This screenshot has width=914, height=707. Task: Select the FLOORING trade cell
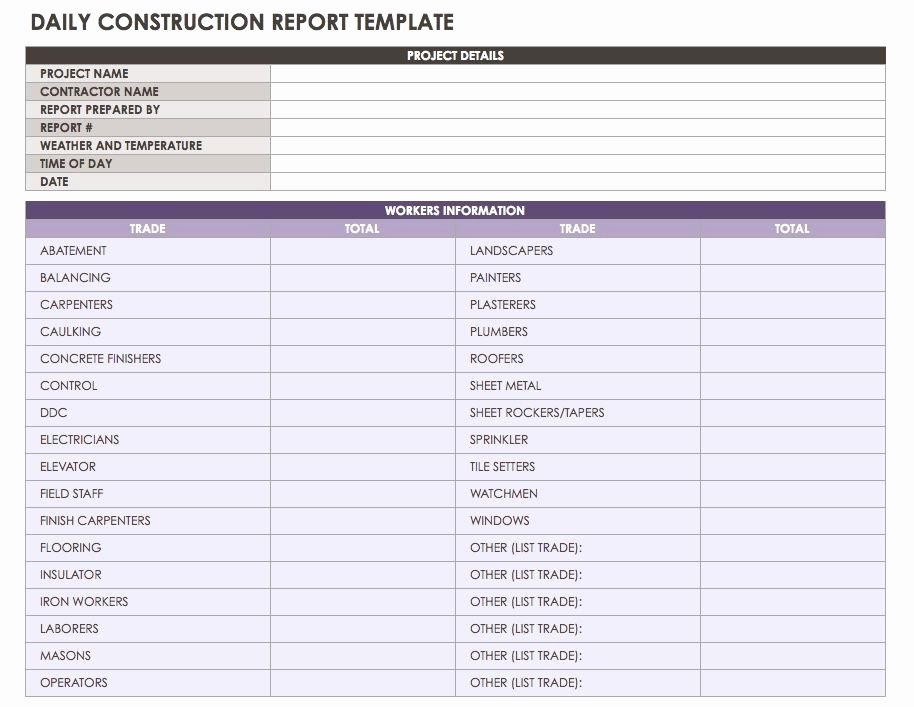(x=148, y=548)
